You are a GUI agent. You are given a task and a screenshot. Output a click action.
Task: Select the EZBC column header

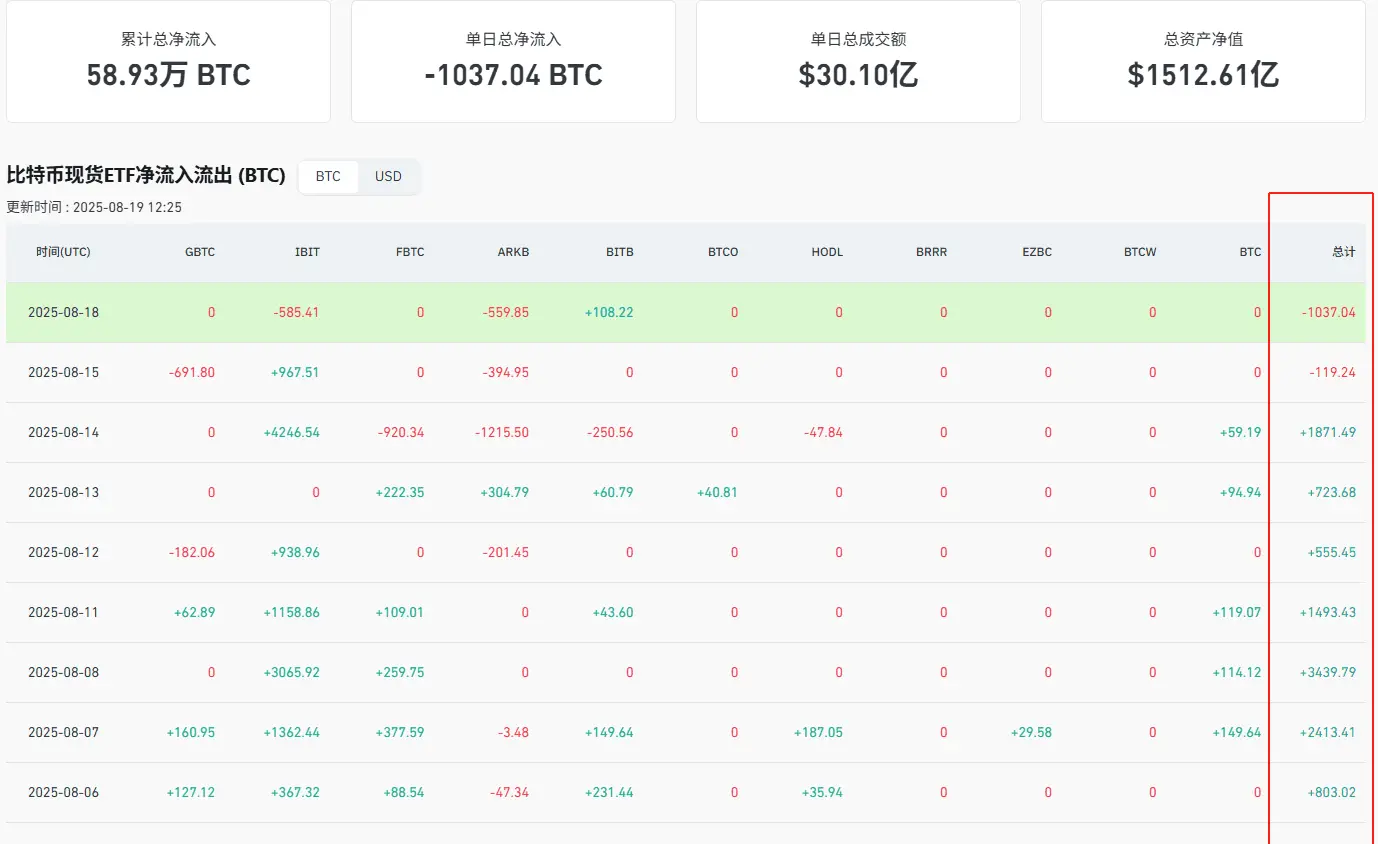click(1037, 252)
